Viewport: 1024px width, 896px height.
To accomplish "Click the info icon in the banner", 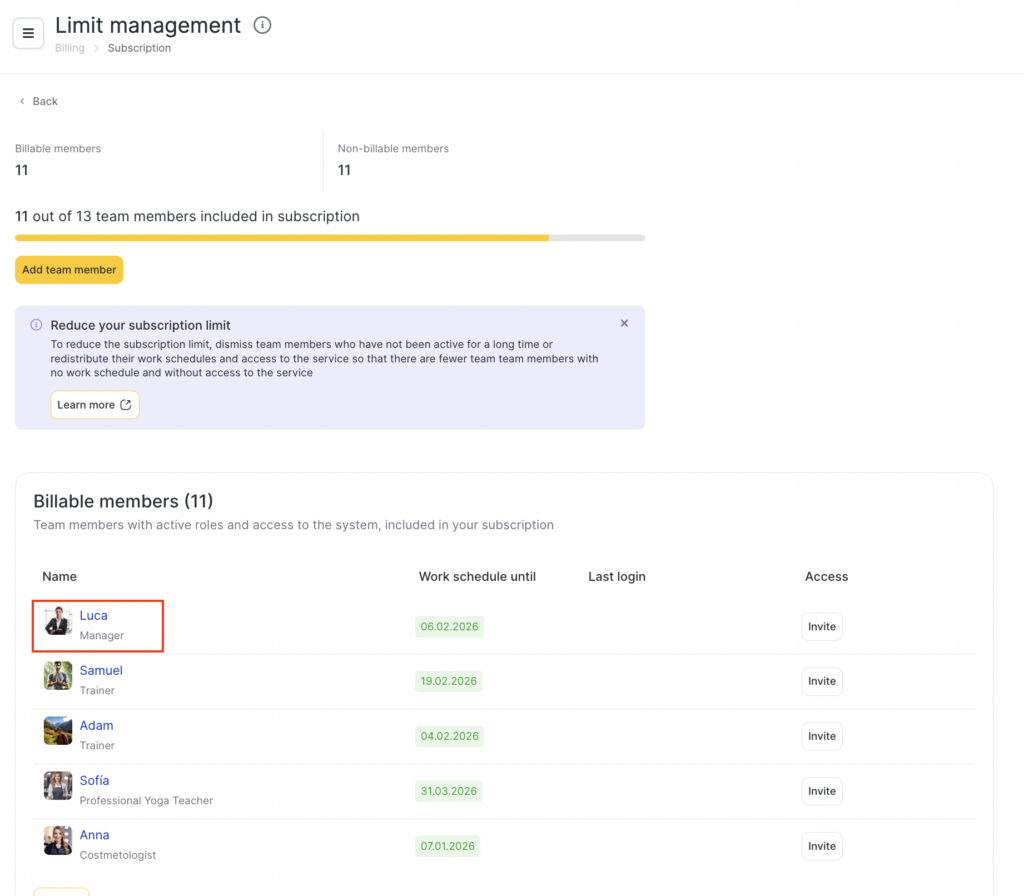I will pos(37,325).
